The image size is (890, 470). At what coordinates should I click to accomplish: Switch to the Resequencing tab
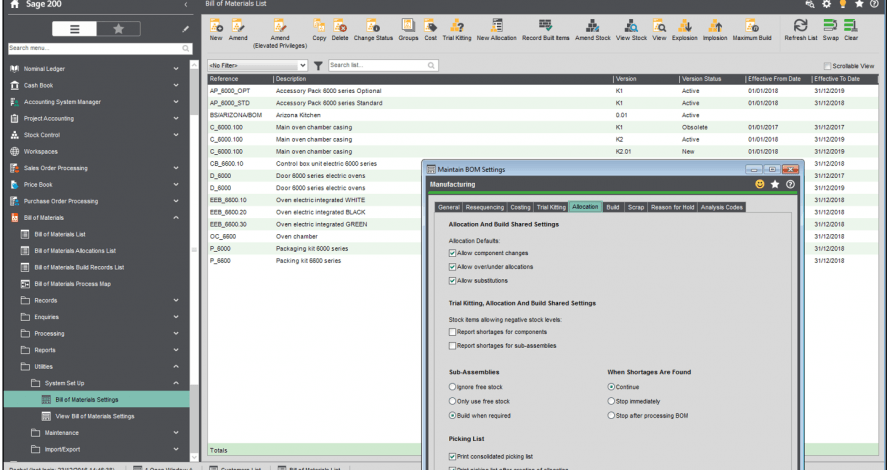pos(484,207)
